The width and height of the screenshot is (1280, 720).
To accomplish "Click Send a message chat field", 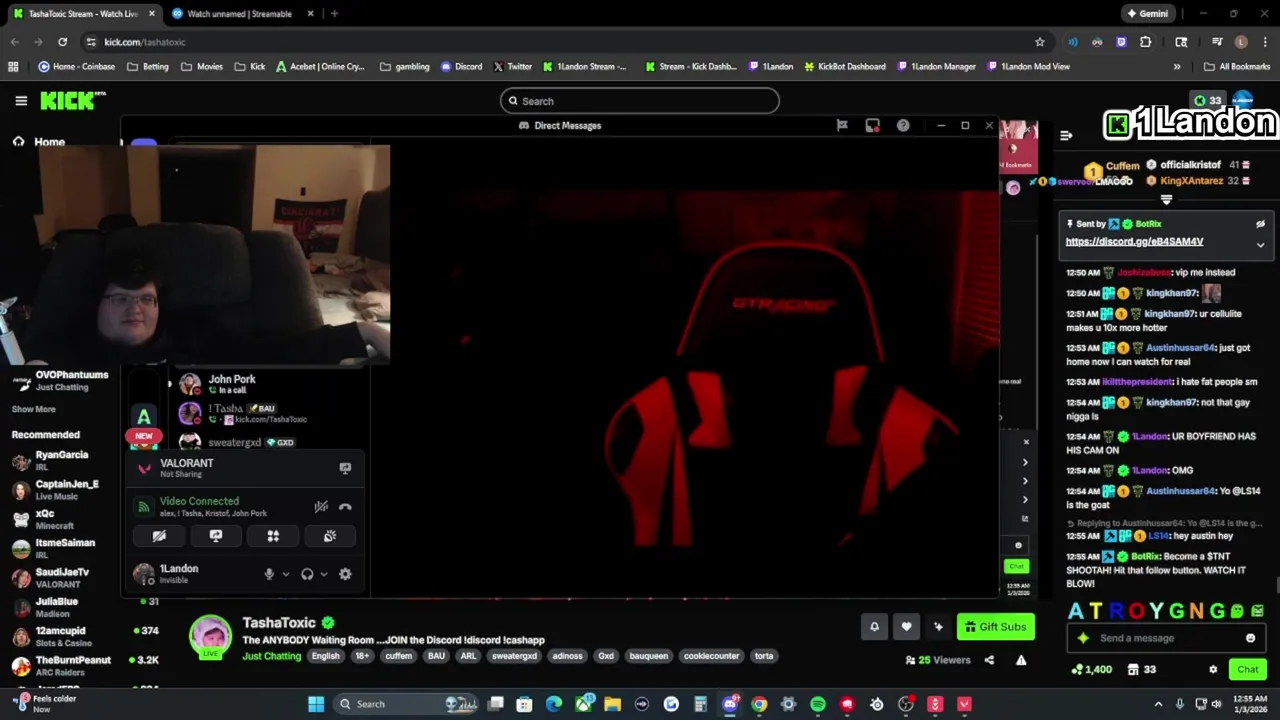I will (1165, 638).
